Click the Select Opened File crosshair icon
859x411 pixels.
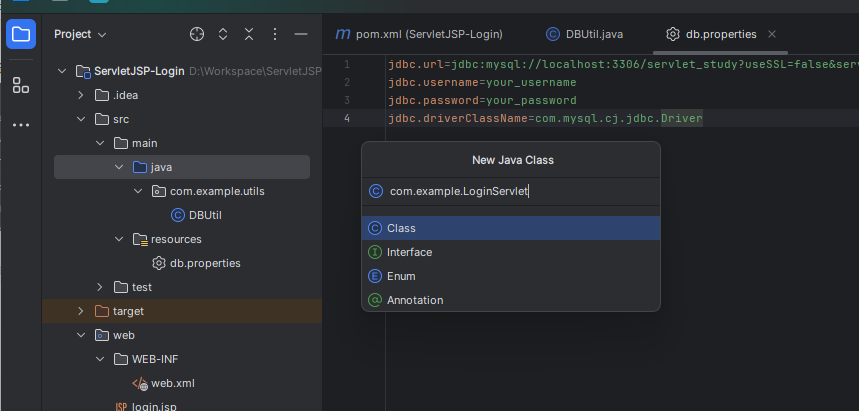[x=197, y=34]
